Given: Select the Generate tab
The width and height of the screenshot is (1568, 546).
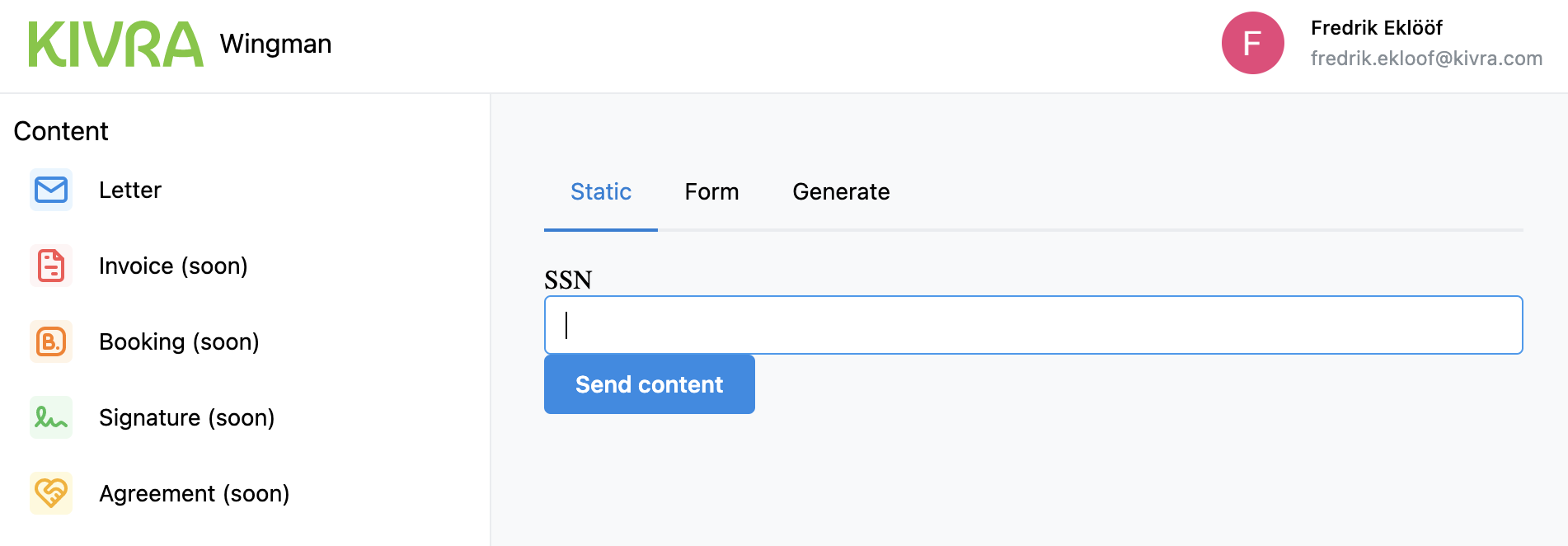Looking at the screenshot, I should tap(841, 192).
